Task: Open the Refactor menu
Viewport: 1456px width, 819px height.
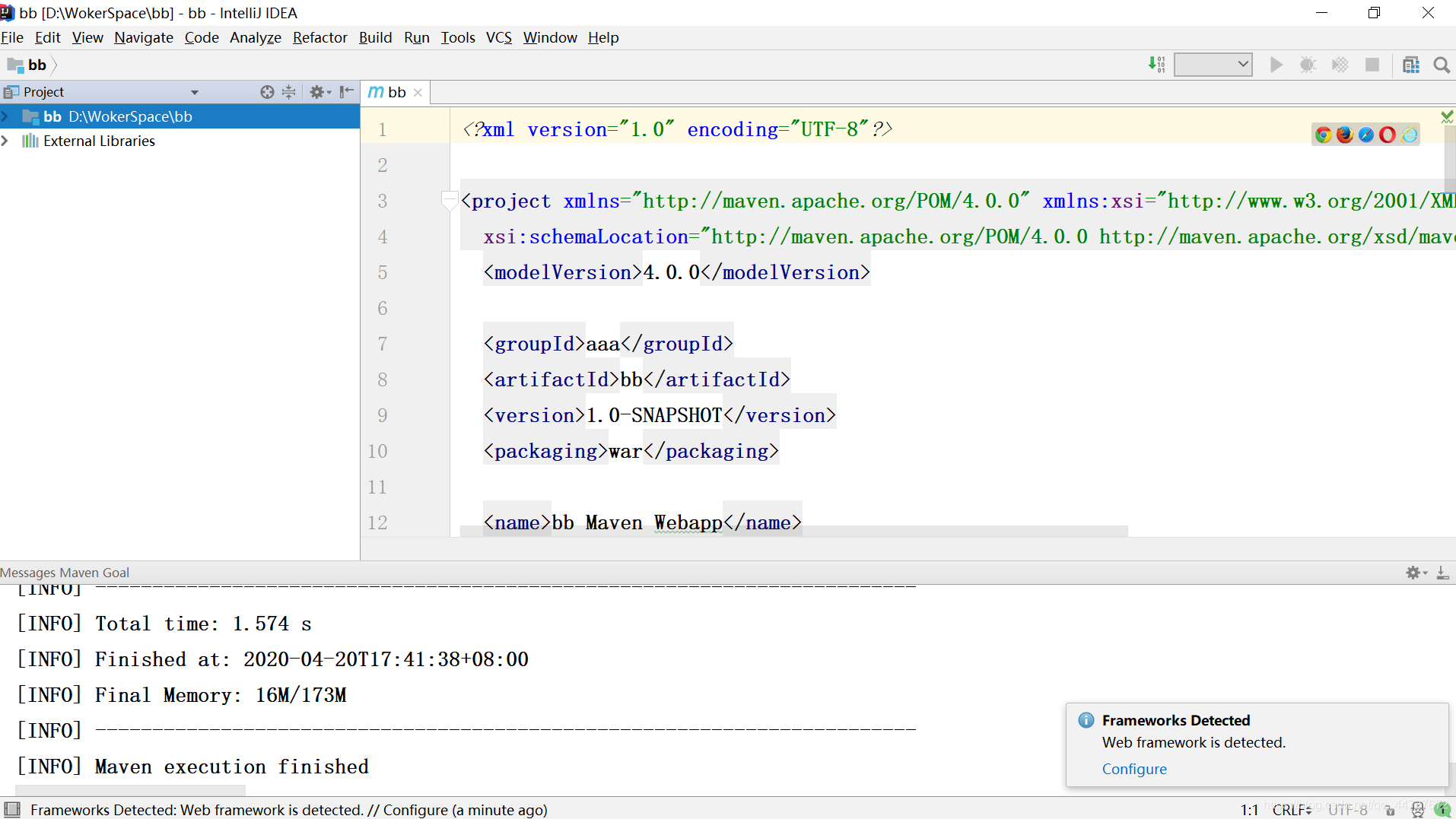Action: [x=320, y=37]
